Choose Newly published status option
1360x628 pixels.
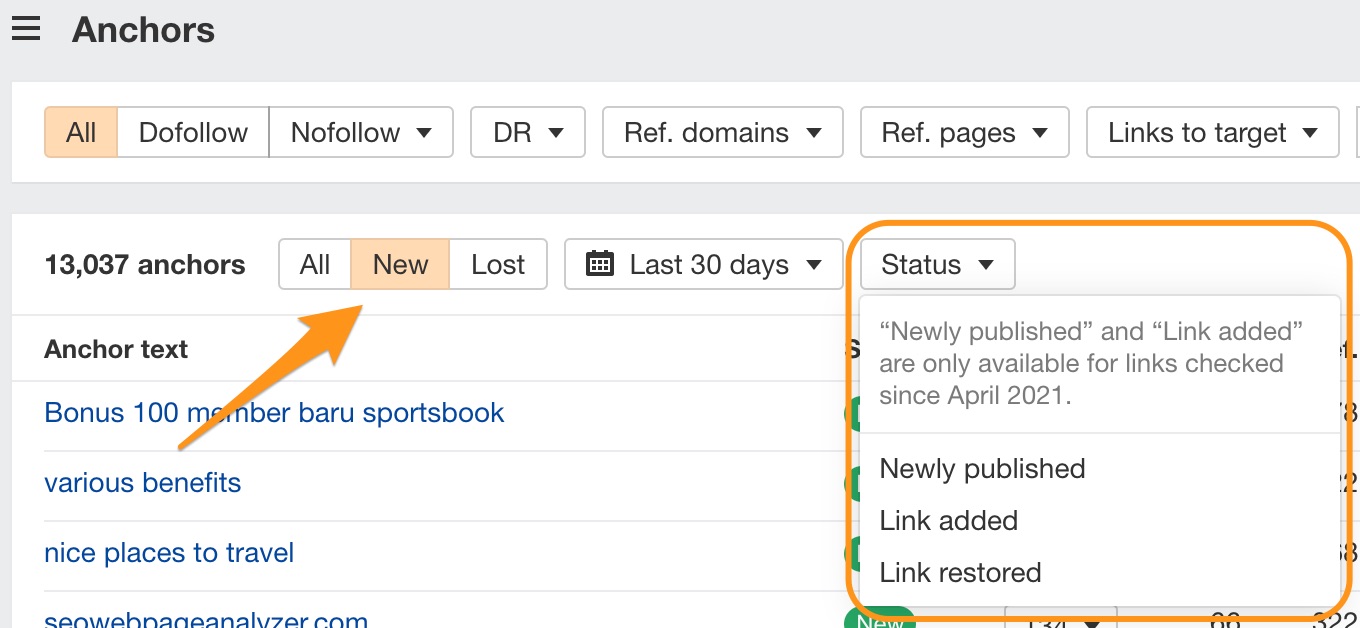(982, 468)
